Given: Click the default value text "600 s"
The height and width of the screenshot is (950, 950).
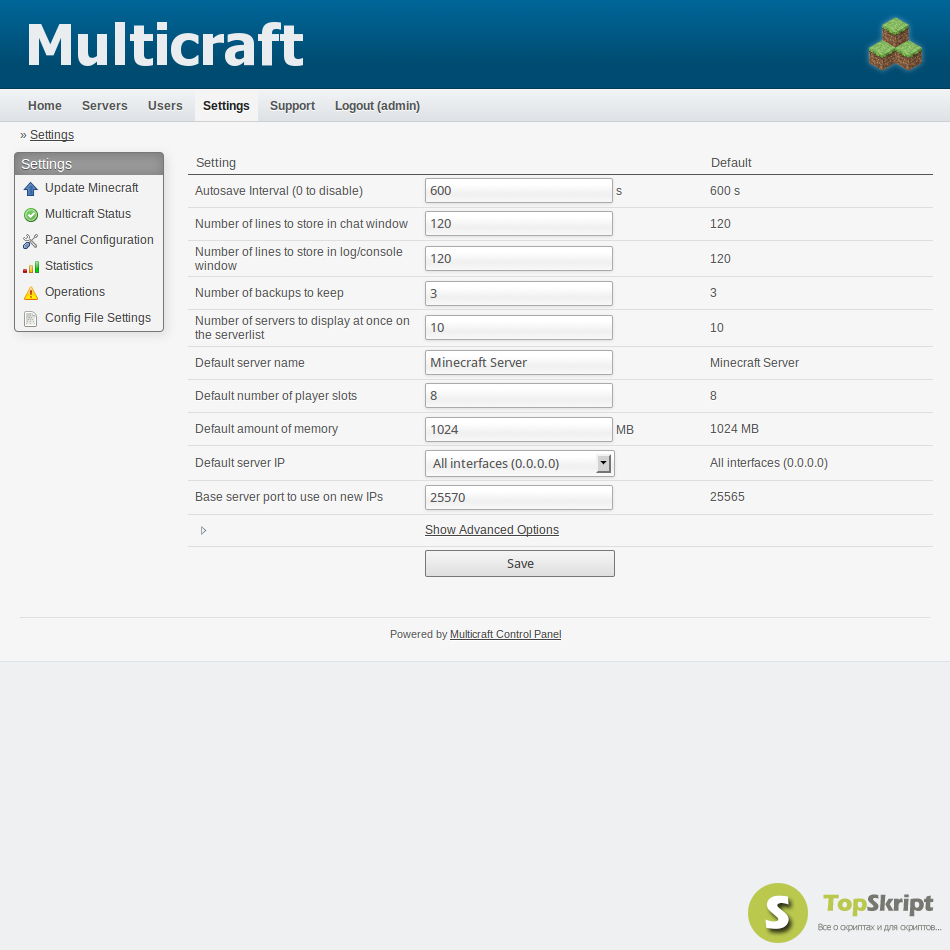Looking at the screenshot, I should point(725,191).
